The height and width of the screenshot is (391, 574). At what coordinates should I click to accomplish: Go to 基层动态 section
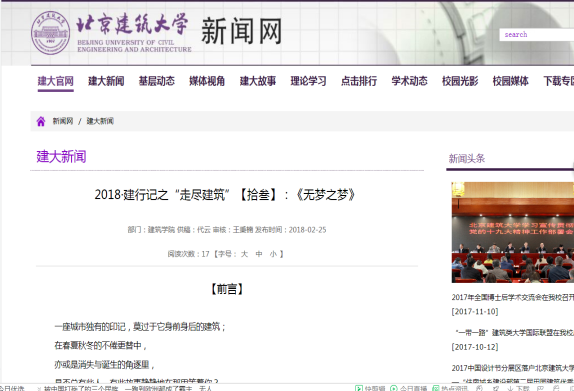point(157,81)
